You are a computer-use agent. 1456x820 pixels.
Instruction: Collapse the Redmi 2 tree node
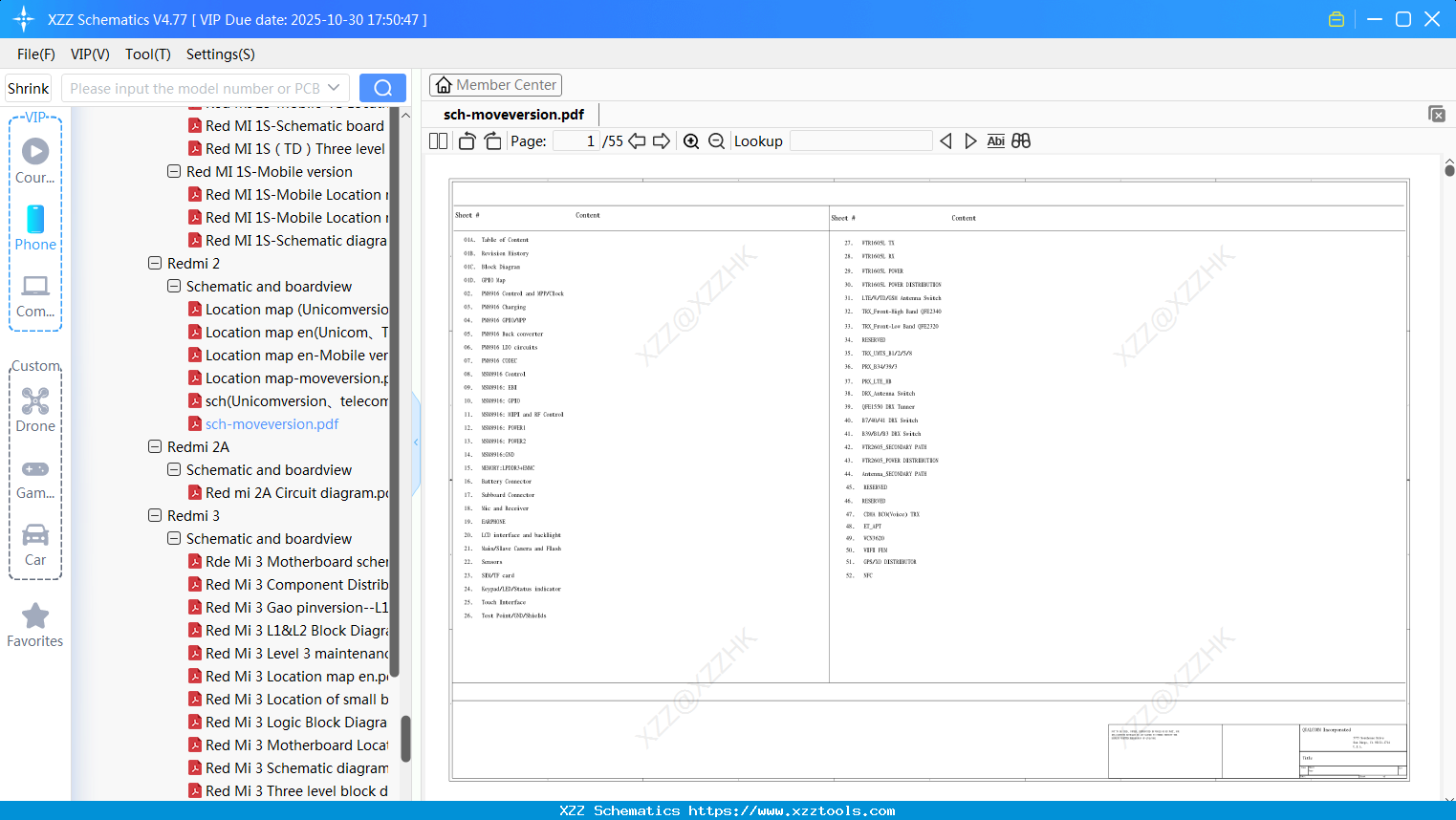coord(155,264)
